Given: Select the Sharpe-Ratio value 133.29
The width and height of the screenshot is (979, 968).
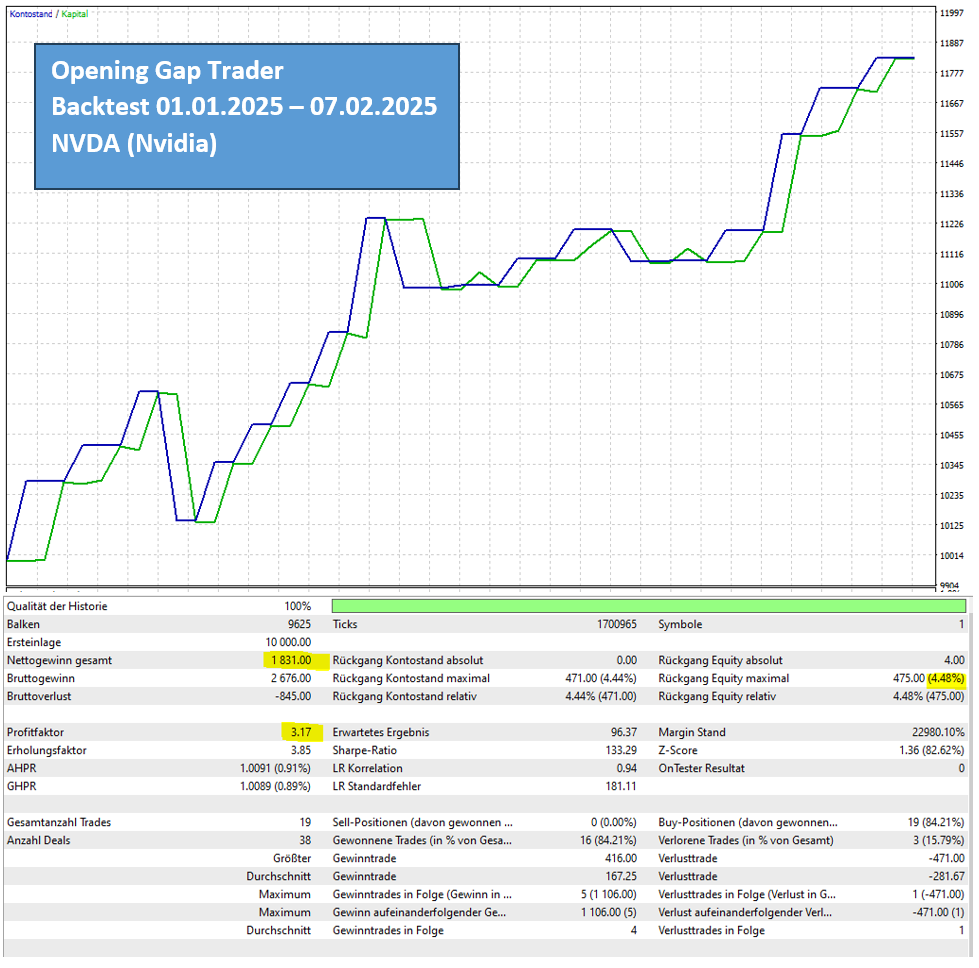Looking at the screenshot, I should 621,751.
